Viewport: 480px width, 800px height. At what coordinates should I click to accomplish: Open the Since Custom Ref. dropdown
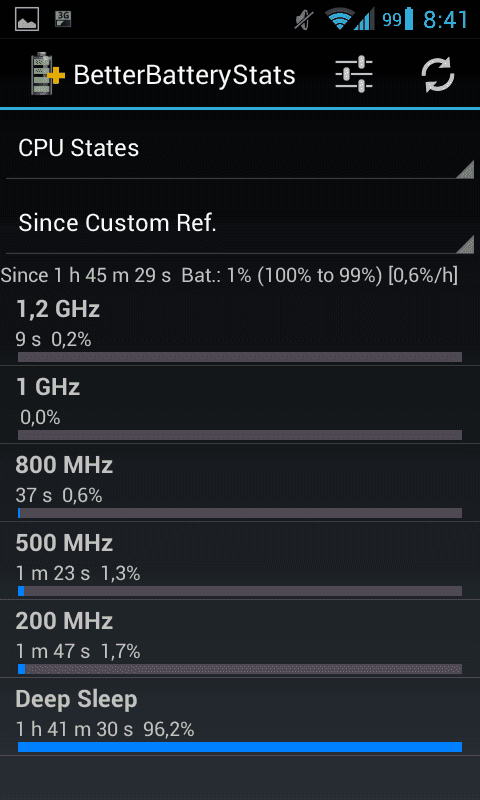[x=240, y=223]
